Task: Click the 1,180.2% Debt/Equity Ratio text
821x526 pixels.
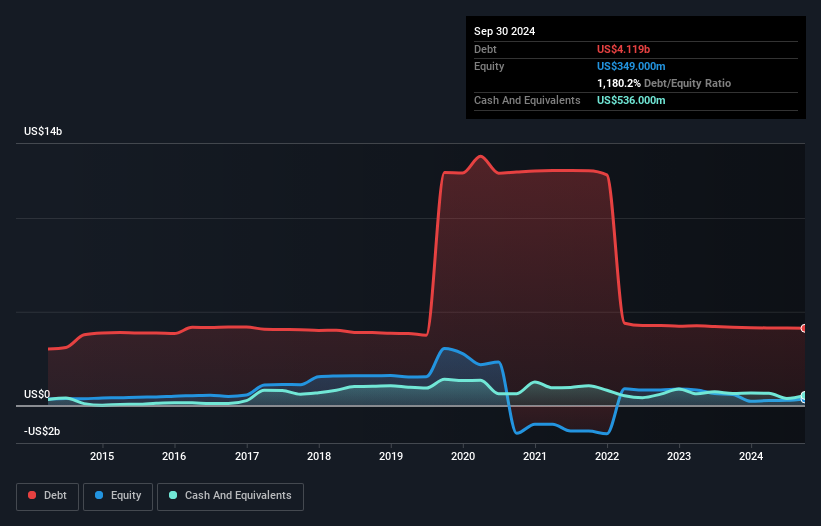Action: click(x=664, y=83)
